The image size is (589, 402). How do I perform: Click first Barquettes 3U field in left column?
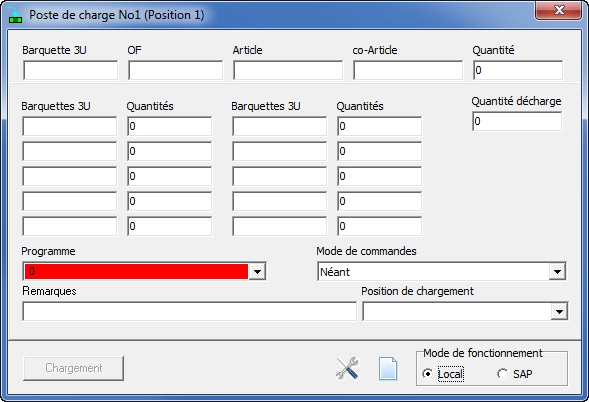click(69, 126)
